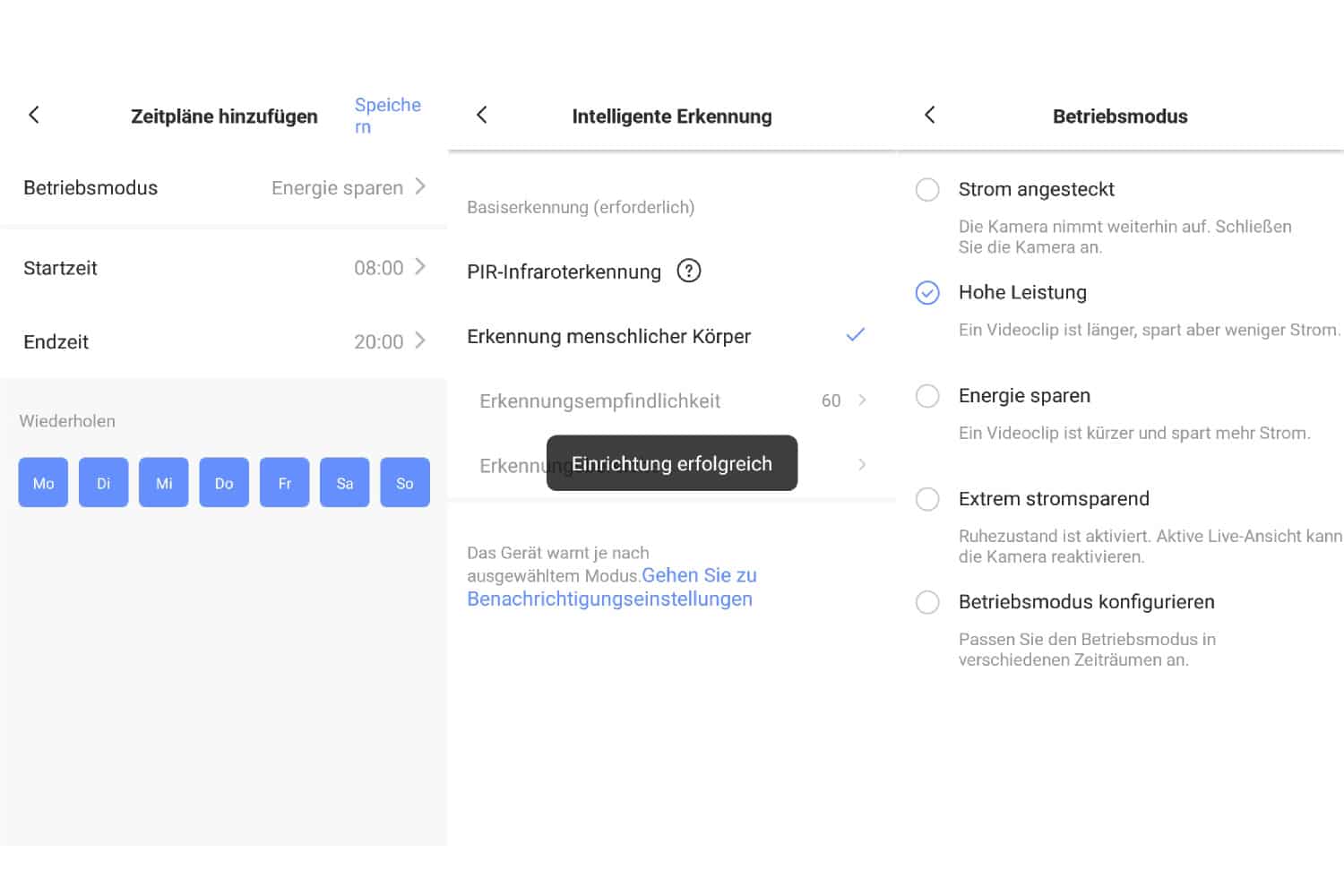1344x896 pixels.
Task: Tap Einrichtung erfolgreich toast message
Action: pyautogui.click(x=671, y=463)
